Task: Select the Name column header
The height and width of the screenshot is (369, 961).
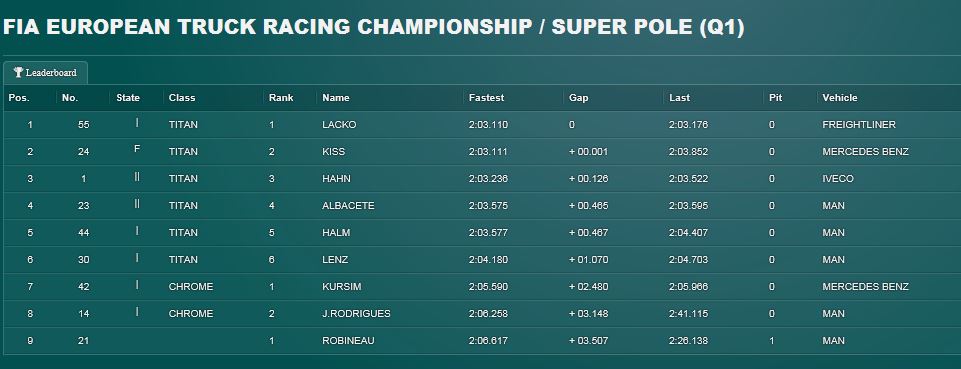Action: (336, 97)
